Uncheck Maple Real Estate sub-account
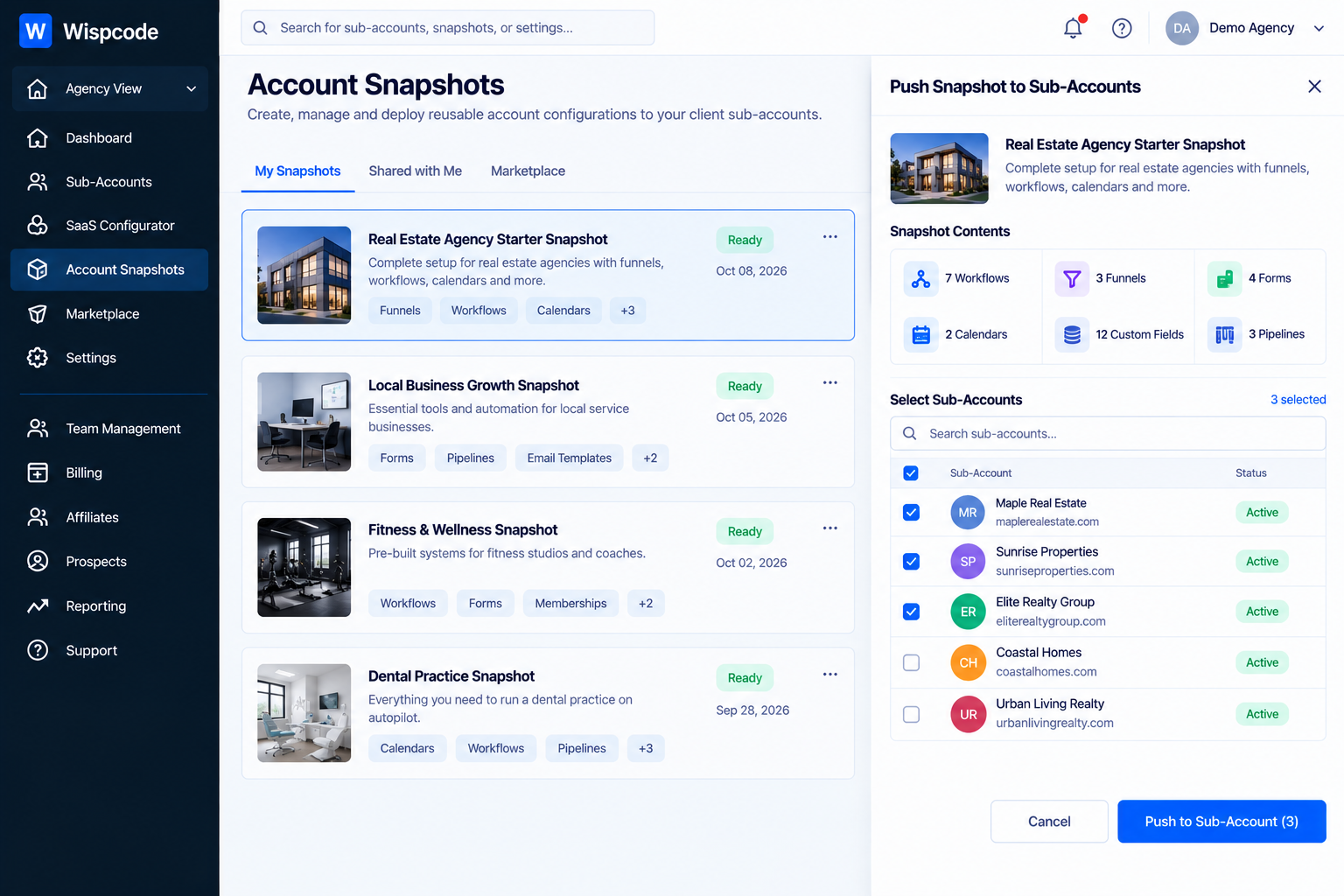 click(x=911, y=513)
